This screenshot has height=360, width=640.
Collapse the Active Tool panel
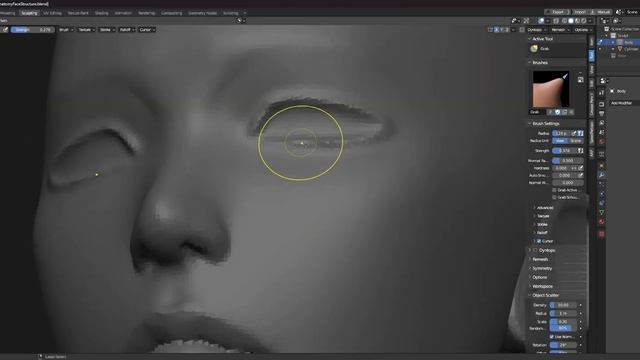(542, 39)
